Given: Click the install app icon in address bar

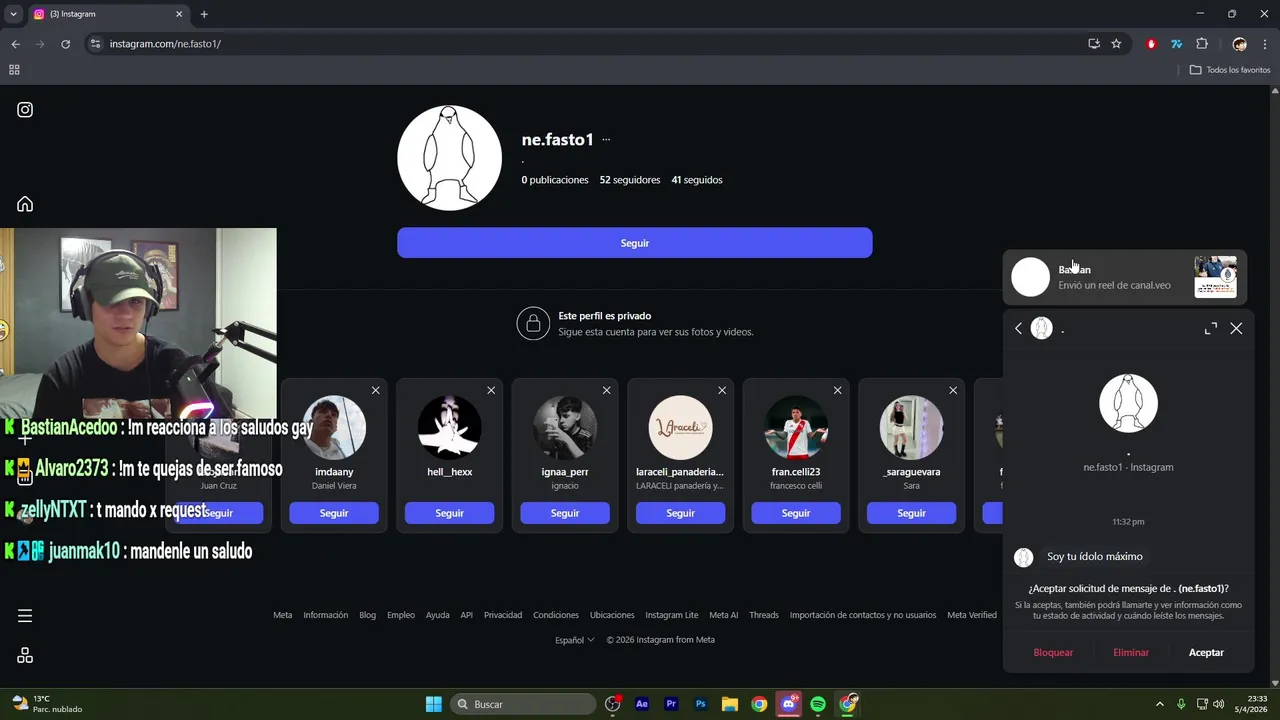Looking at the screenshot, I should [1094, 44].
